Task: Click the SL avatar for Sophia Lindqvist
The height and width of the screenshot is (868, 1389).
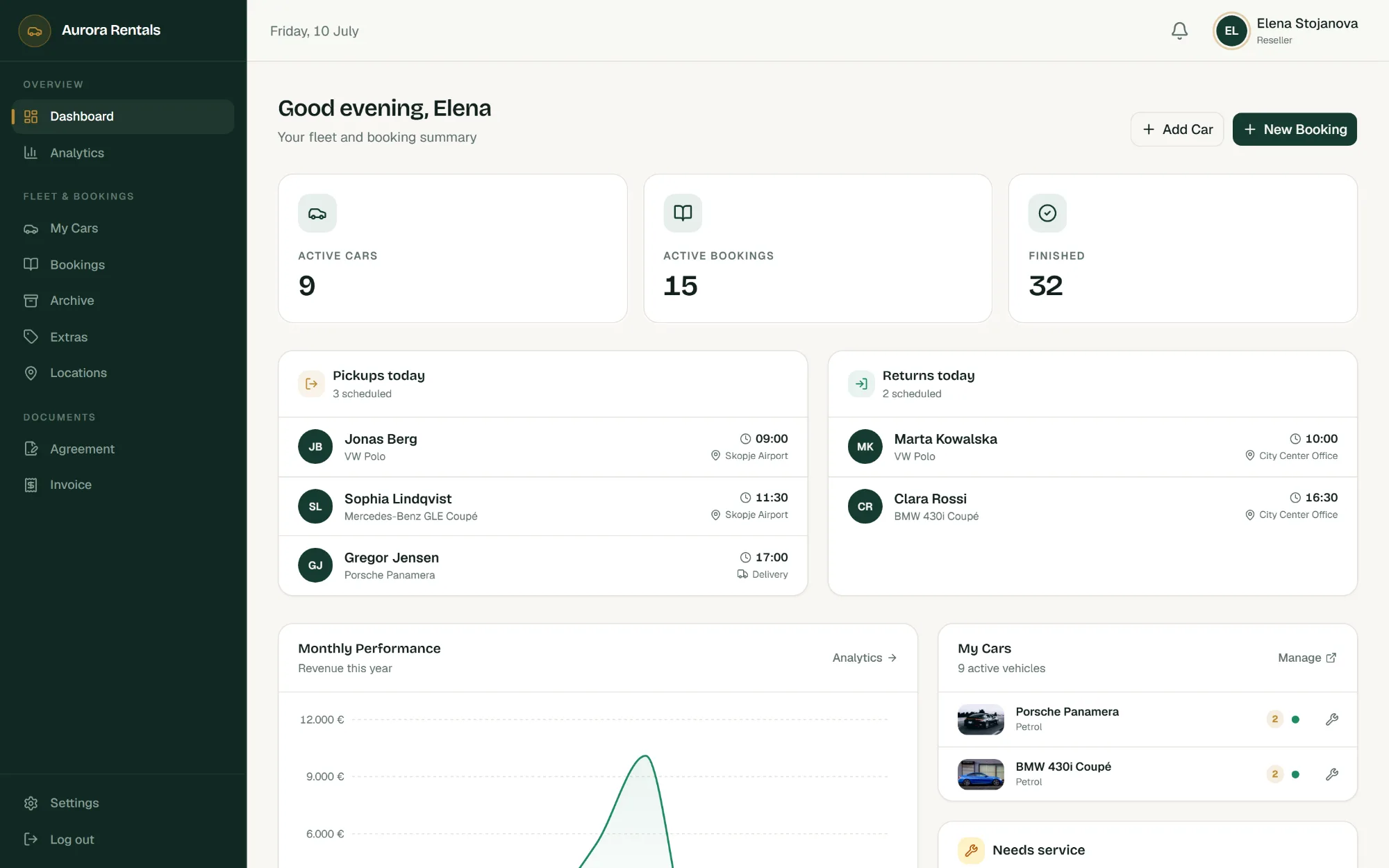Action: 315,506
